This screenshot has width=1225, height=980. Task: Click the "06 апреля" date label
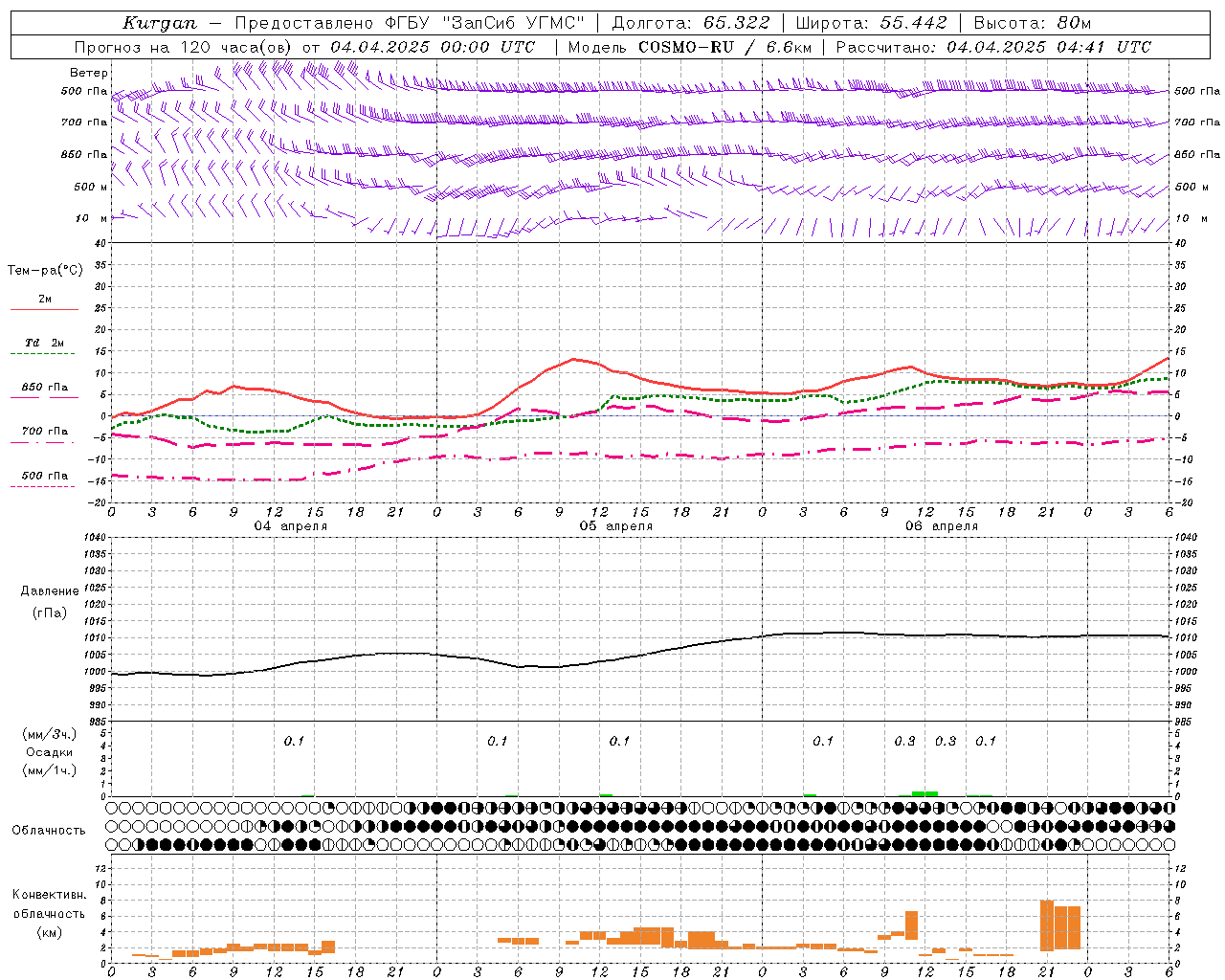[x=942, y=525]
